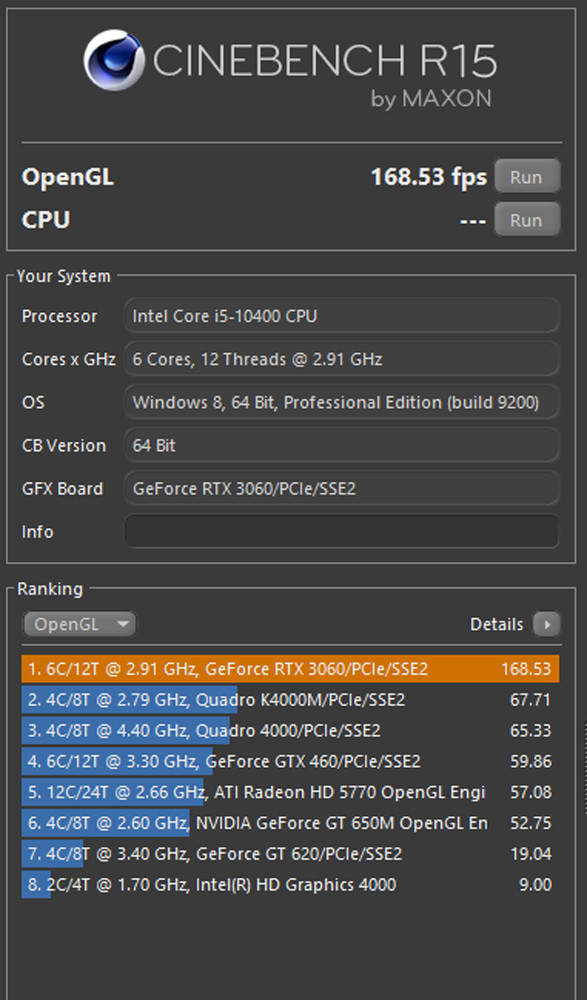Click into the Info input field

[341, 531]
